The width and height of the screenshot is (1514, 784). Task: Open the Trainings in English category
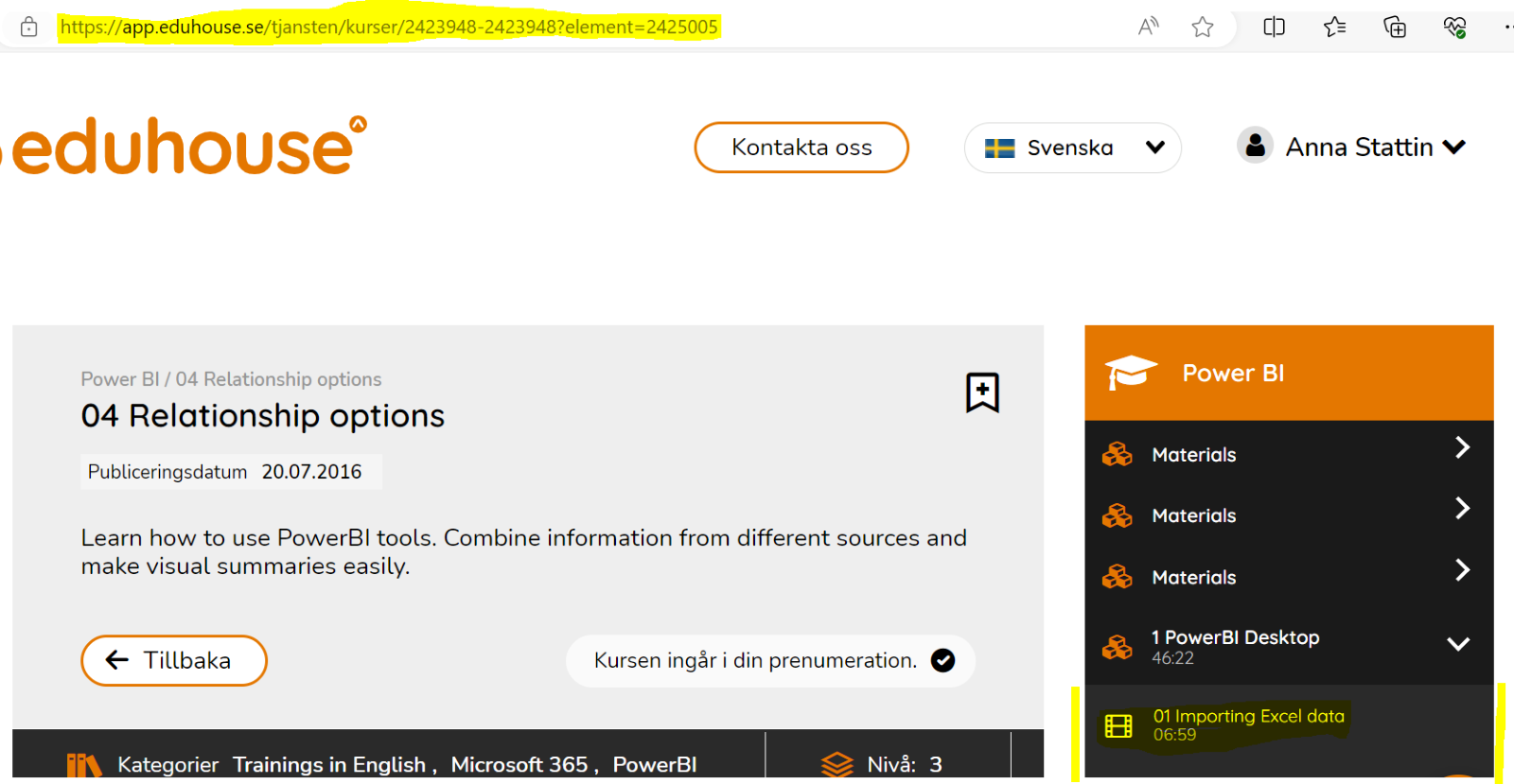[x=329, y=764]
